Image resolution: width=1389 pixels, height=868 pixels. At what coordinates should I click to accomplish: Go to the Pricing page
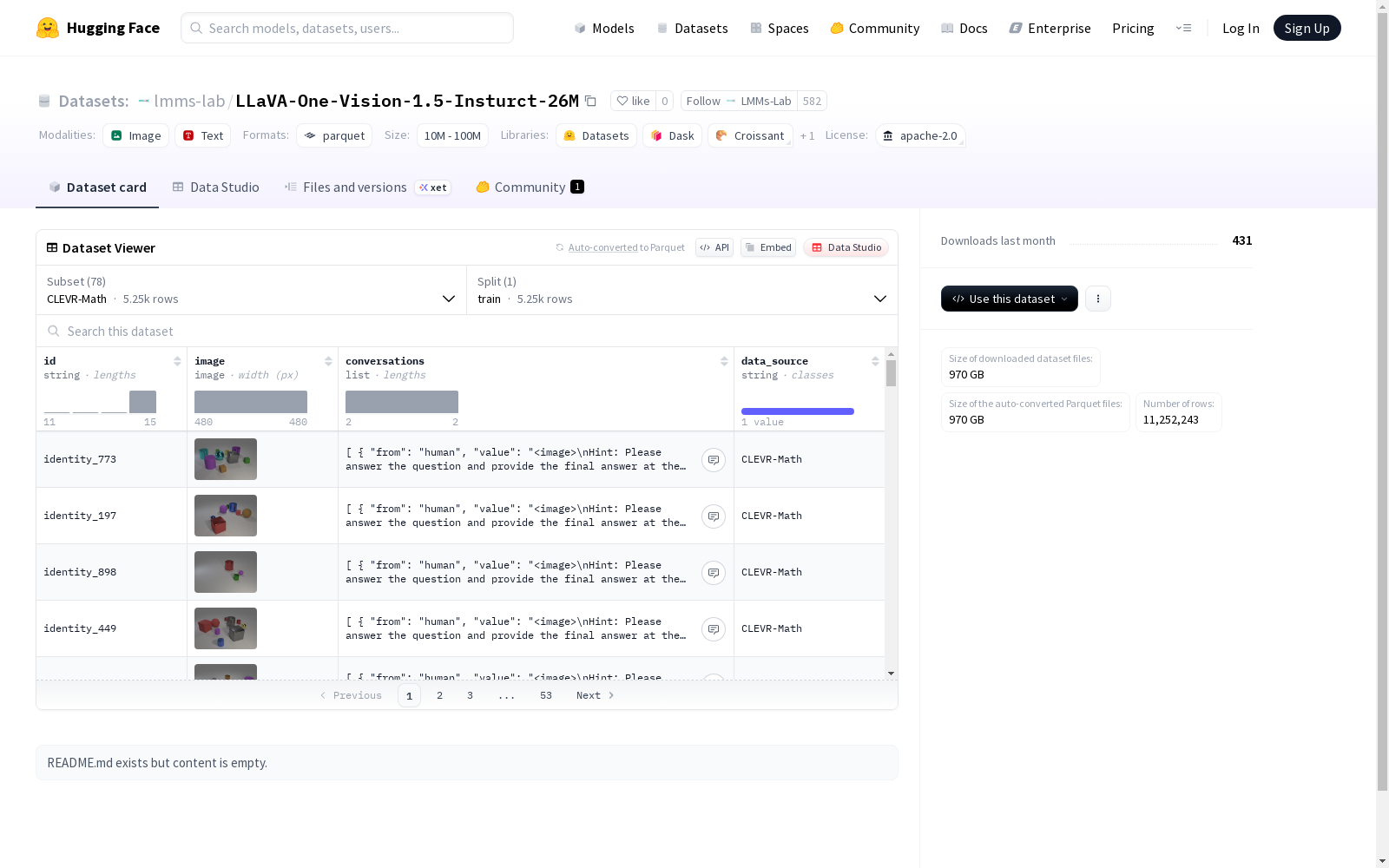click(x=1133, y=28)
